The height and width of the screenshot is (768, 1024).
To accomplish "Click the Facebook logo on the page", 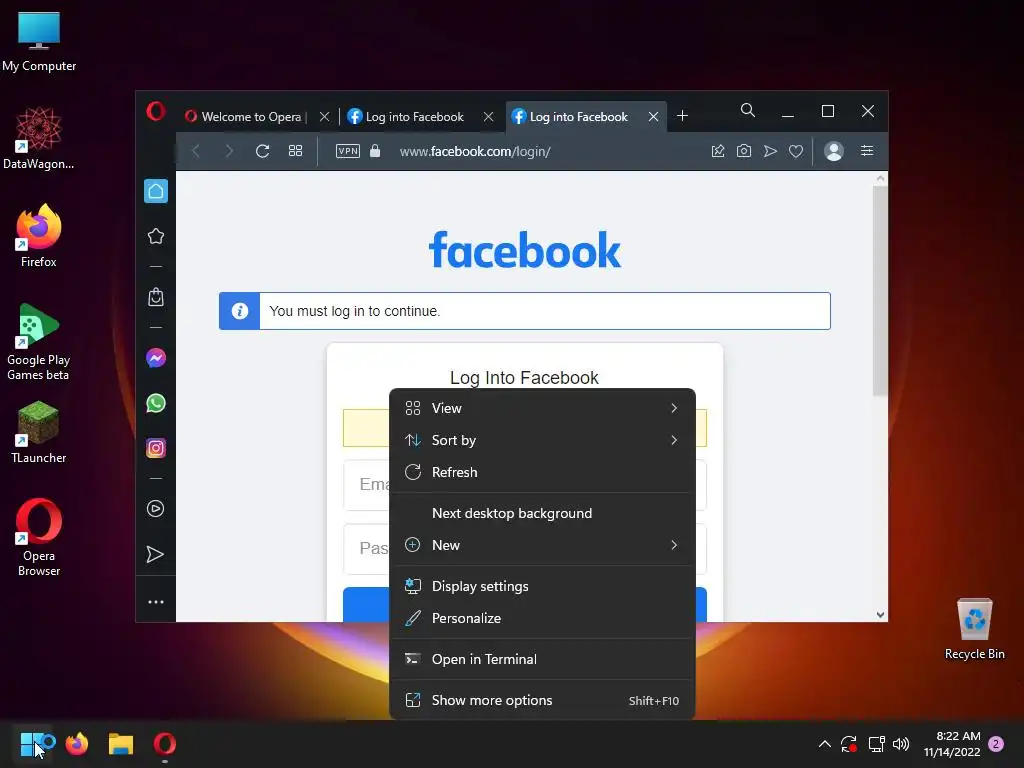I will tap(524, 250).
